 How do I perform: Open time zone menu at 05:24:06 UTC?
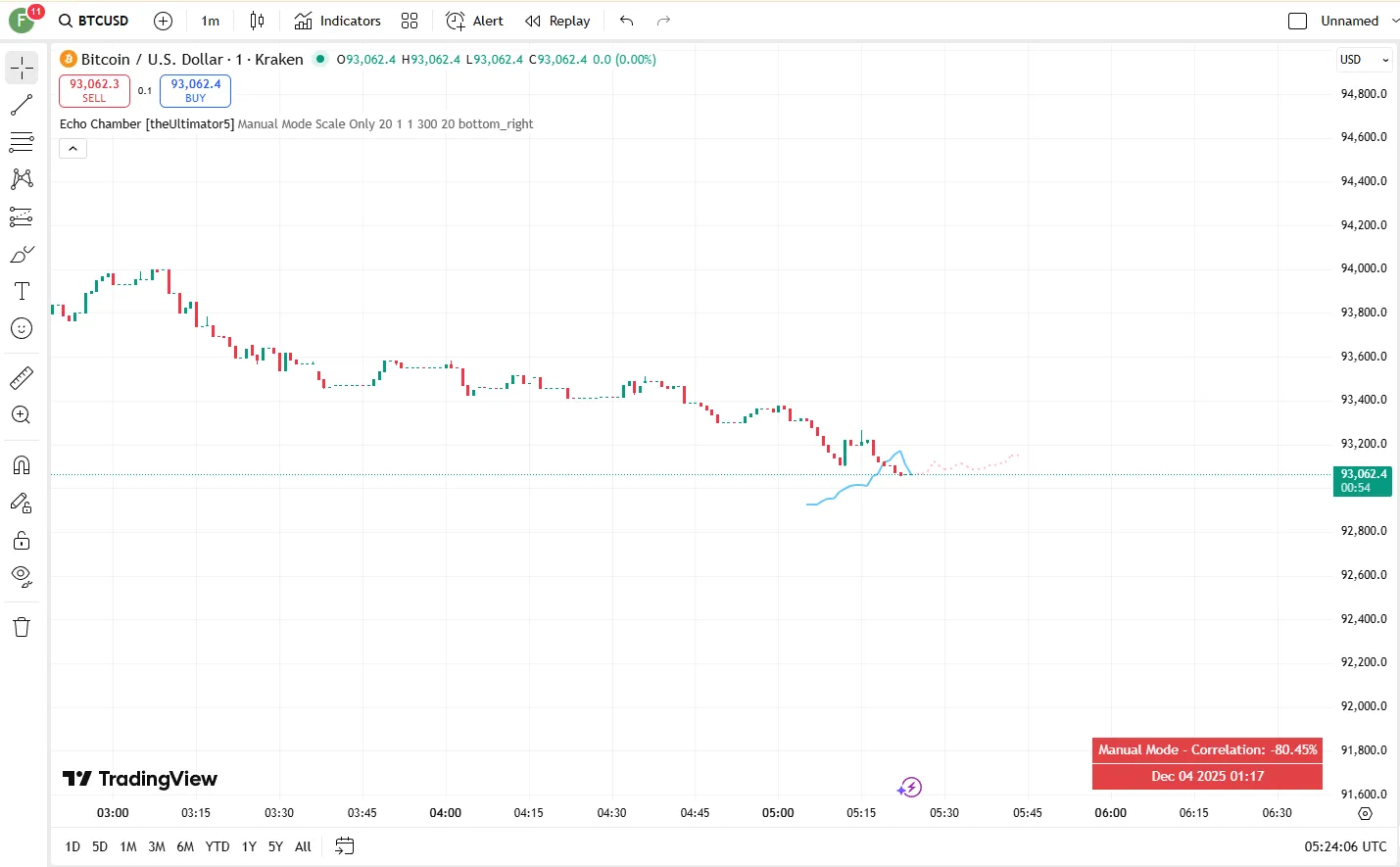(x=1345, y=846)
